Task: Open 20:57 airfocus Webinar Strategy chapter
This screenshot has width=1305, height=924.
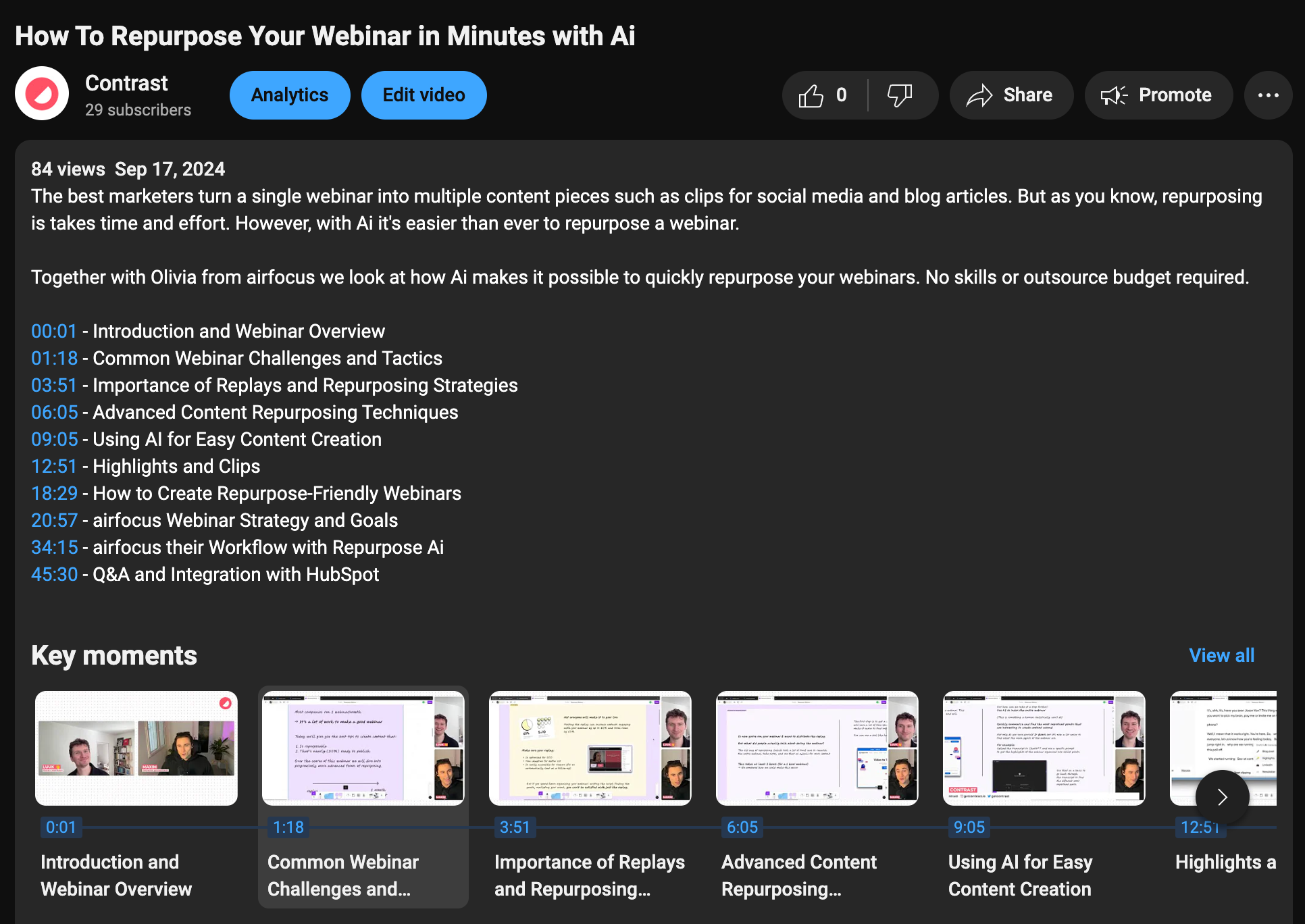Action: pyautogui.click(x=54, y=520)
